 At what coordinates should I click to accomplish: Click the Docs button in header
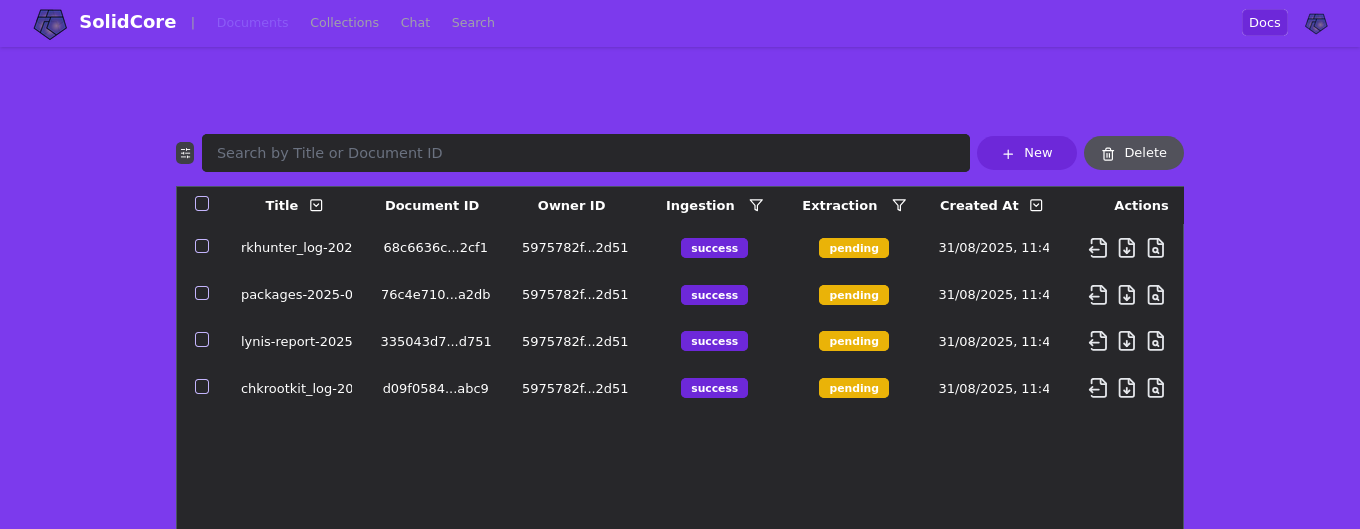click(x=1265, y=23)
